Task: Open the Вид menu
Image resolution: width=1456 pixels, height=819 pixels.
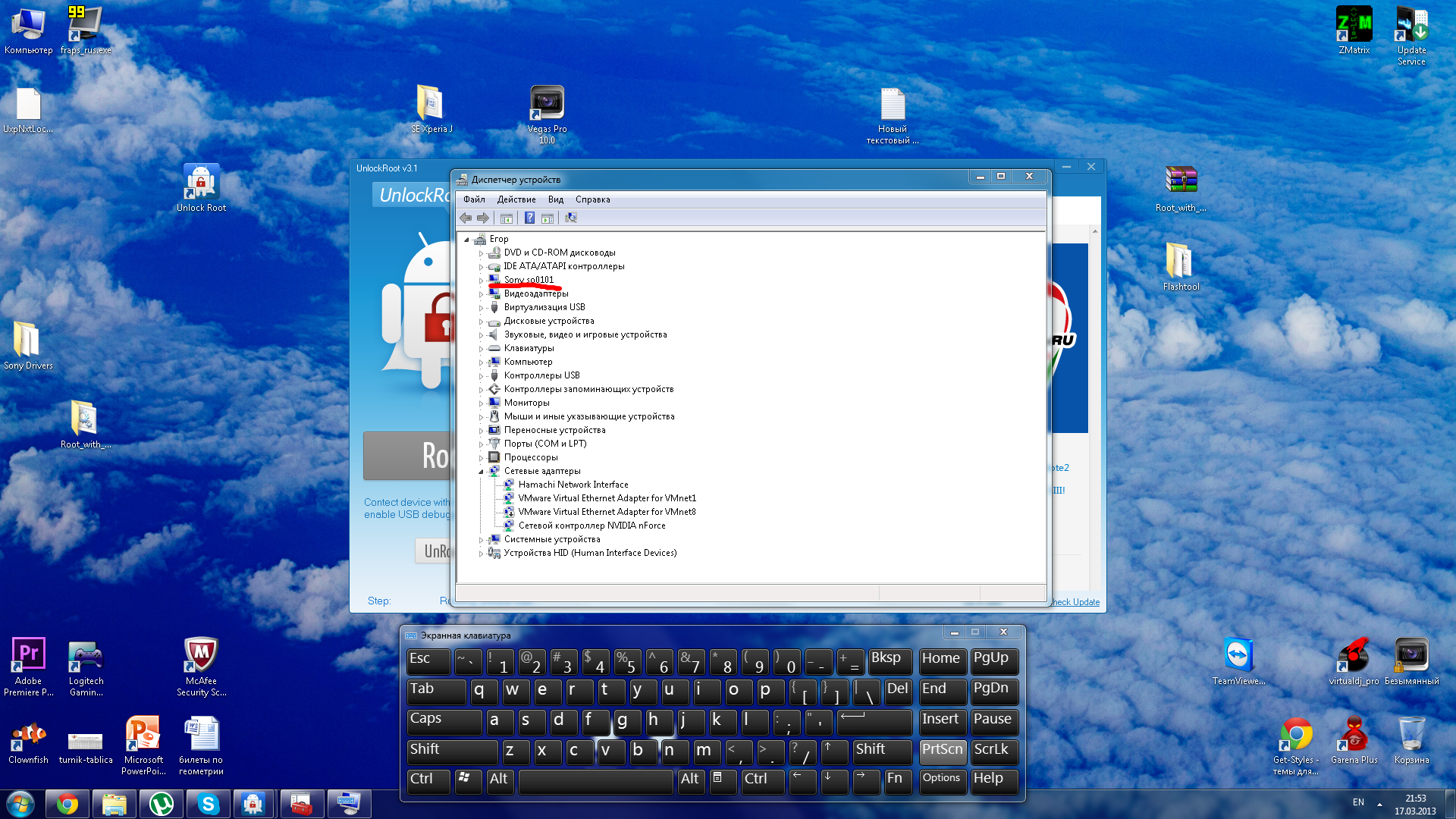Action: click(556, 199)
